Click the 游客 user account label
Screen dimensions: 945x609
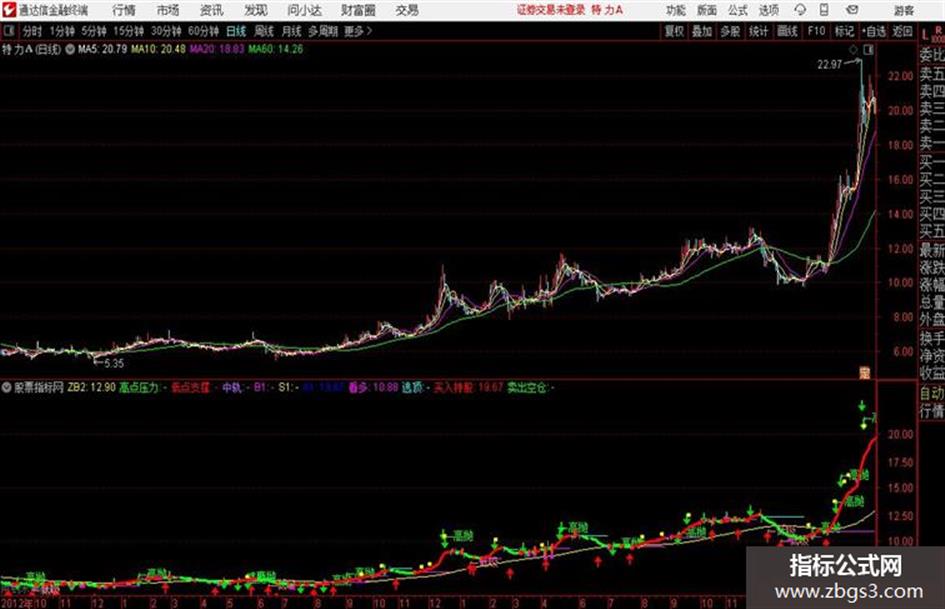click(x=903, y=10)
